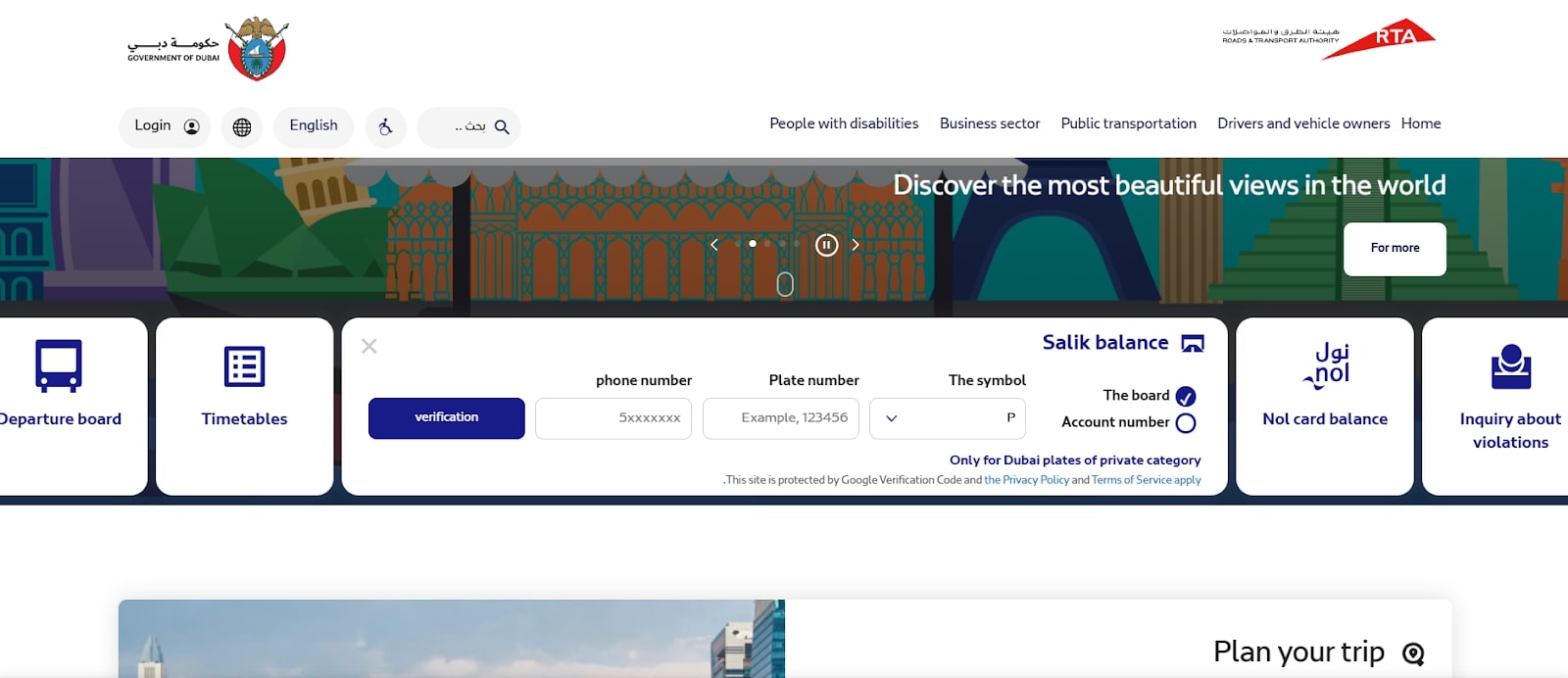This screenshot has width=1568, height=678.
Task: Go to next banner slide arrow
Action: click(856, 245)
